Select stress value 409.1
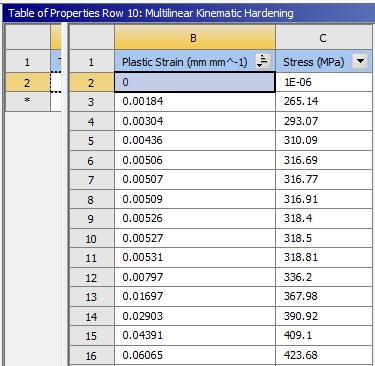This screenshot has width=375, height=366. click(324, 335)
